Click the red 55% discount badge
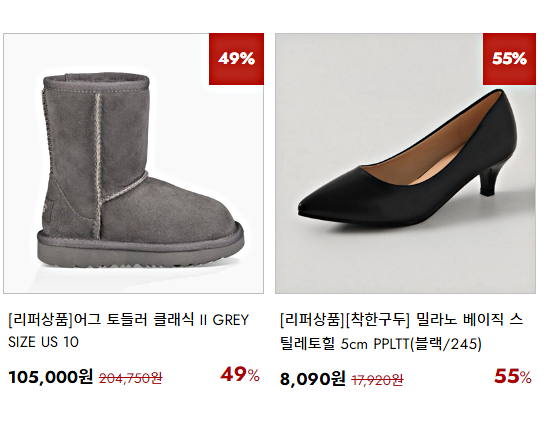This screenshot has width=546, height=421. point(509,59)
